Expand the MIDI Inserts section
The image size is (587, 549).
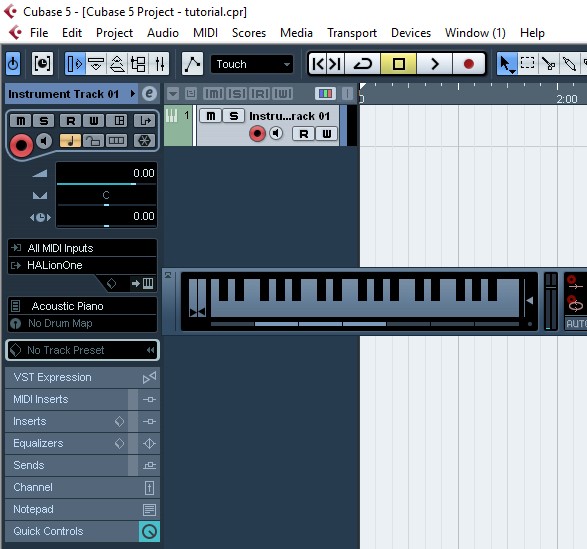(x=82, y=399)
